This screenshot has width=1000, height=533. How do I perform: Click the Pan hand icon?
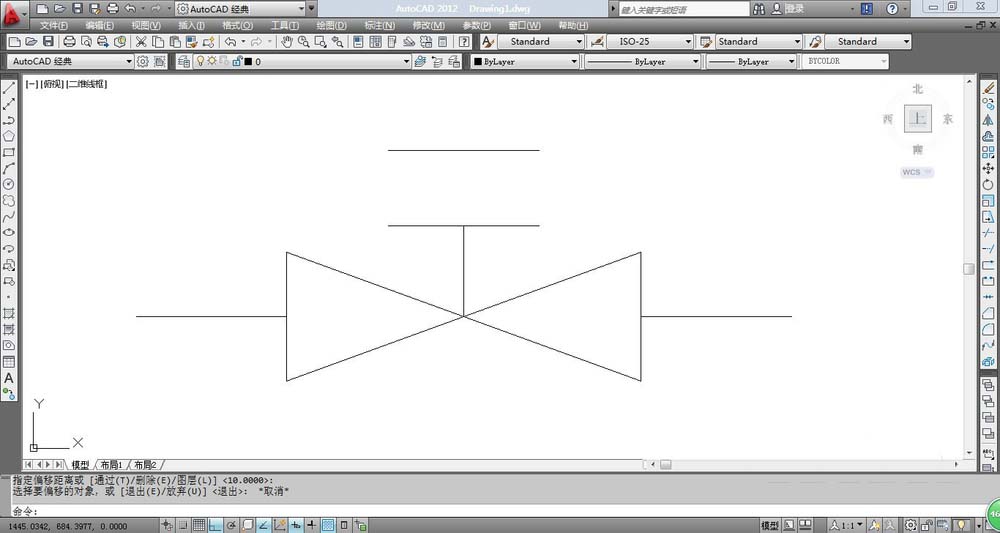point(288,41)
